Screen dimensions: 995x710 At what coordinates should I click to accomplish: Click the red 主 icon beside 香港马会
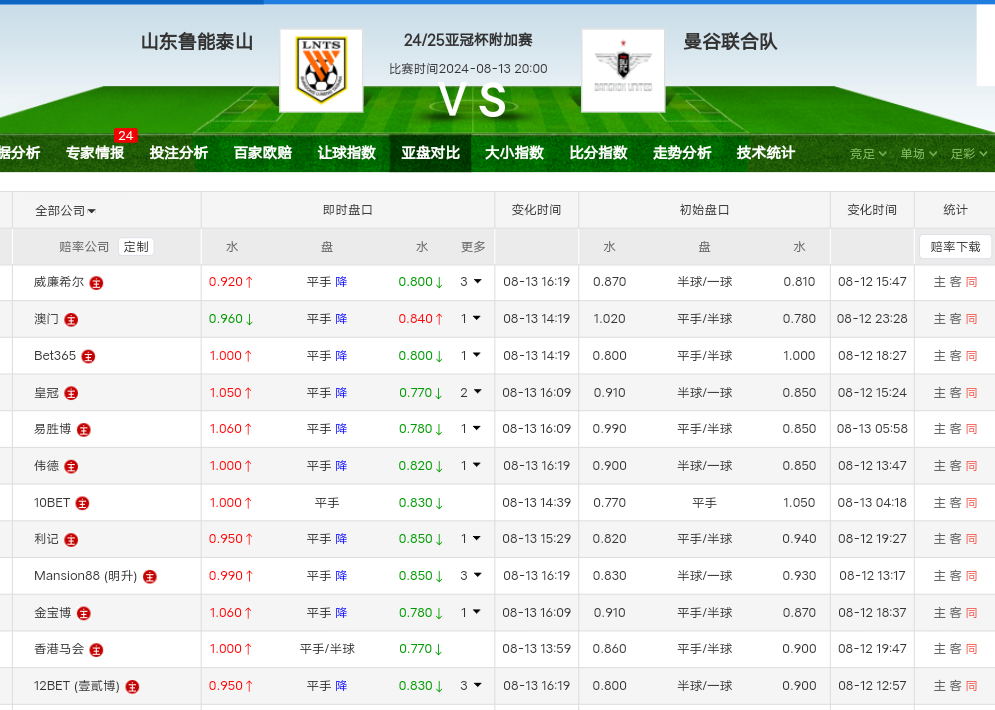(x=96, y=649)
